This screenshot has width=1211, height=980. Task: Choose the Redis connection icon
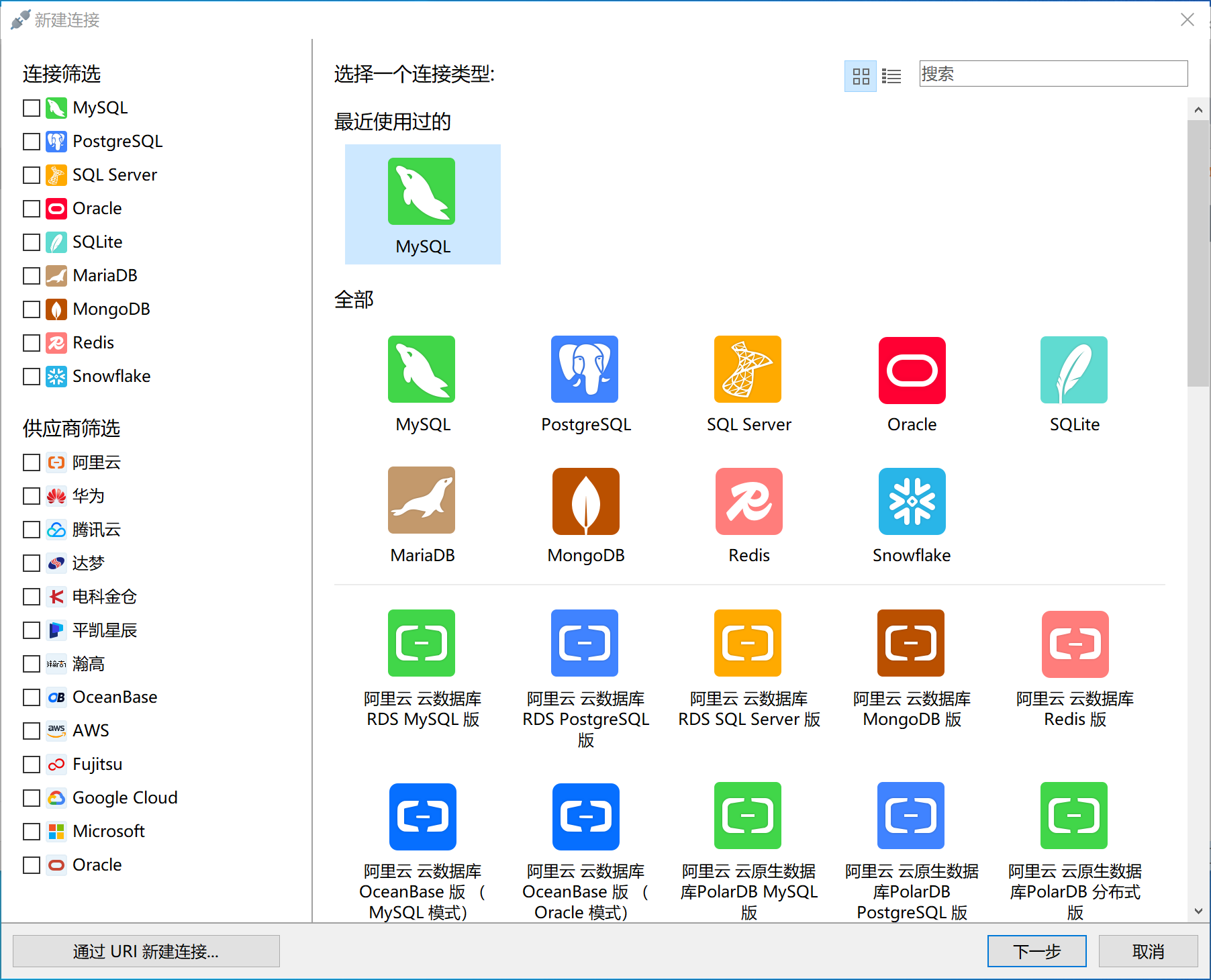click(x=749, y=501)
